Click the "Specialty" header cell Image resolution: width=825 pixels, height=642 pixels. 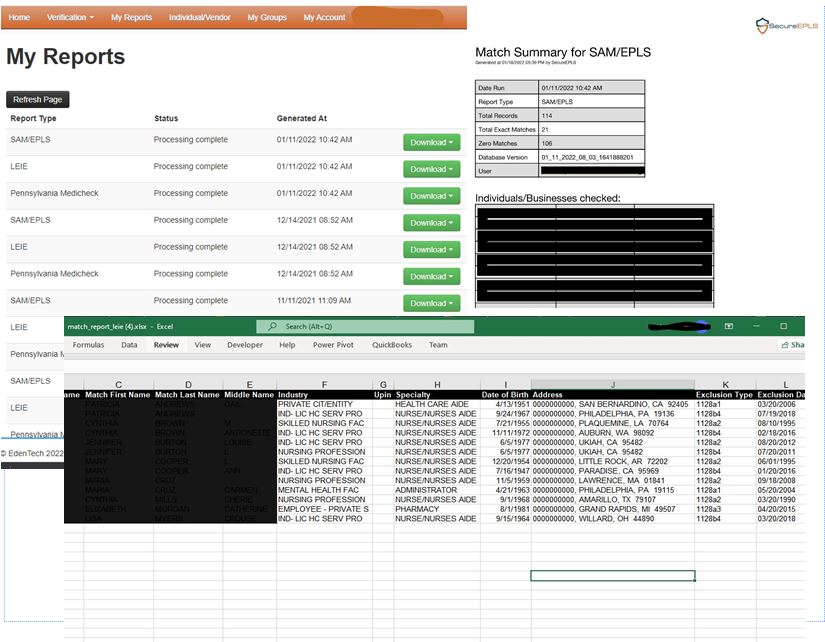coord(437,395)
